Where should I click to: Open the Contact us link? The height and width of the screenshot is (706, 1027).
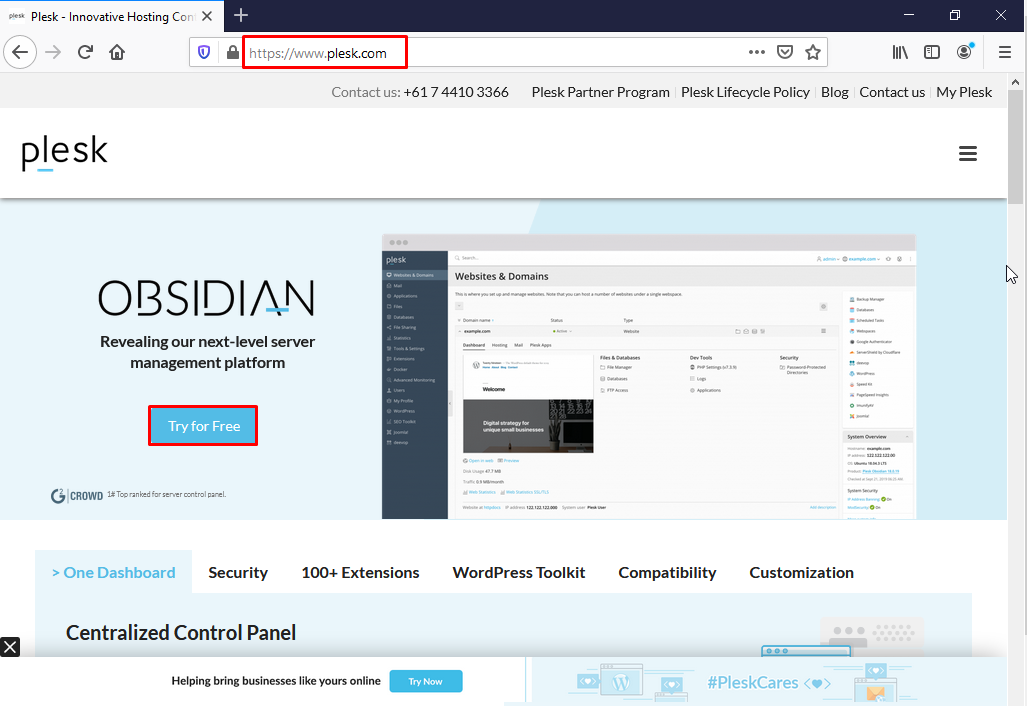pyautogui.click(x=892, y=92)
